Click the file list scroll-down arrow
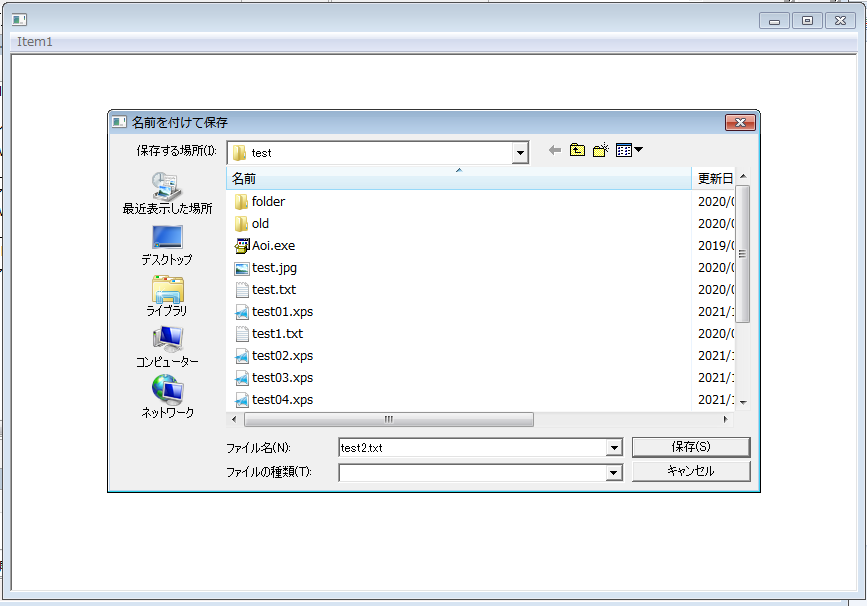 (x=743, y=403)
